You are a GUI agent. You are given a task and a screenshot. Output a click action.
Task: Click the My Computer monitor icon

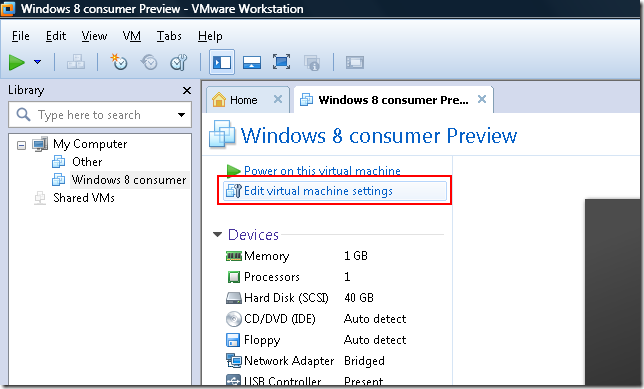click(x=40, y=144)
